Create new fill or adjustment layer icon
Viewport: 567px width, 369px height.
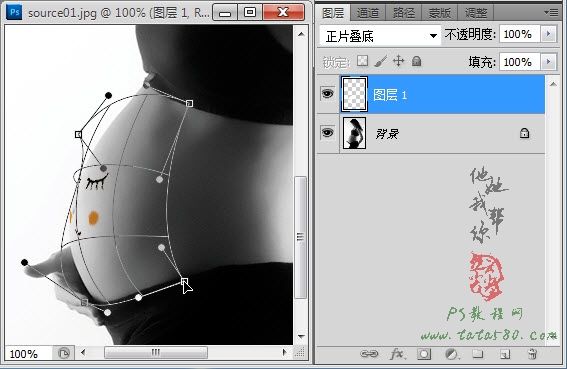[x=452, y=354]
